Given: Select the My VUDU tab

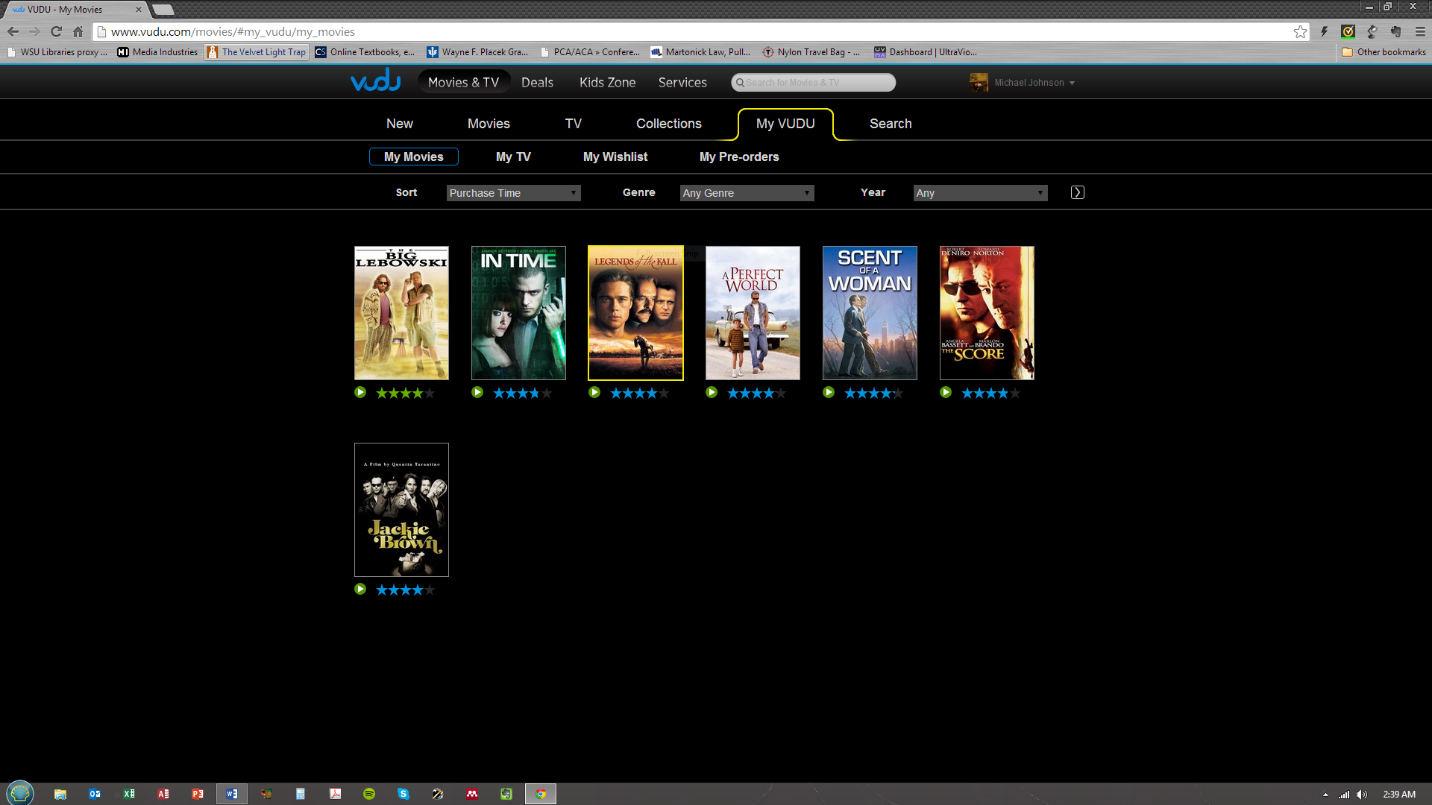Looking at the screenshot, I should pyautogui.click(x=786, y=124).
